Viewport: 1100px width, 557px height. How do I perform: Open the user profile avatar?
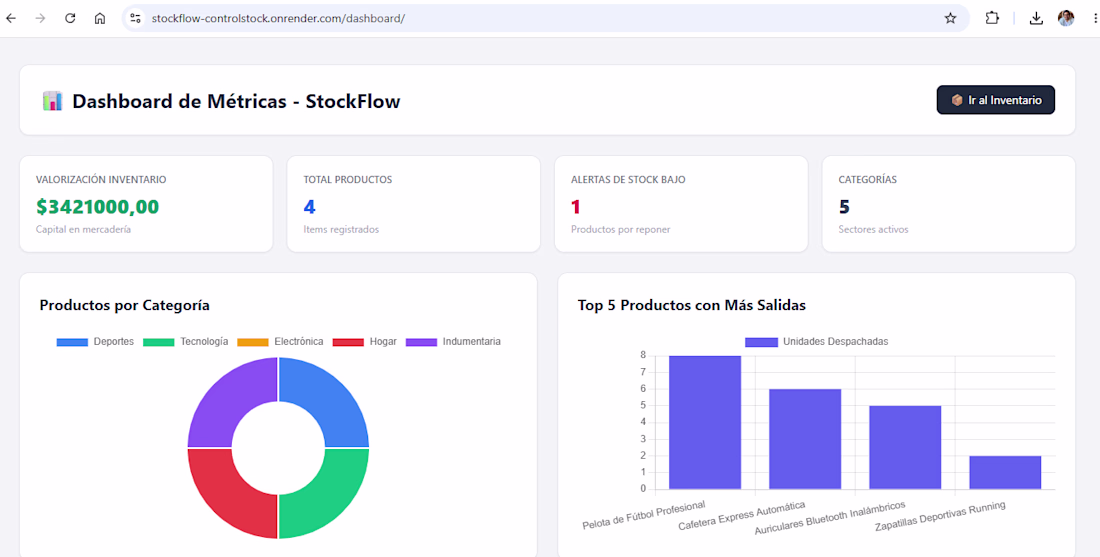click(1066, 19)
